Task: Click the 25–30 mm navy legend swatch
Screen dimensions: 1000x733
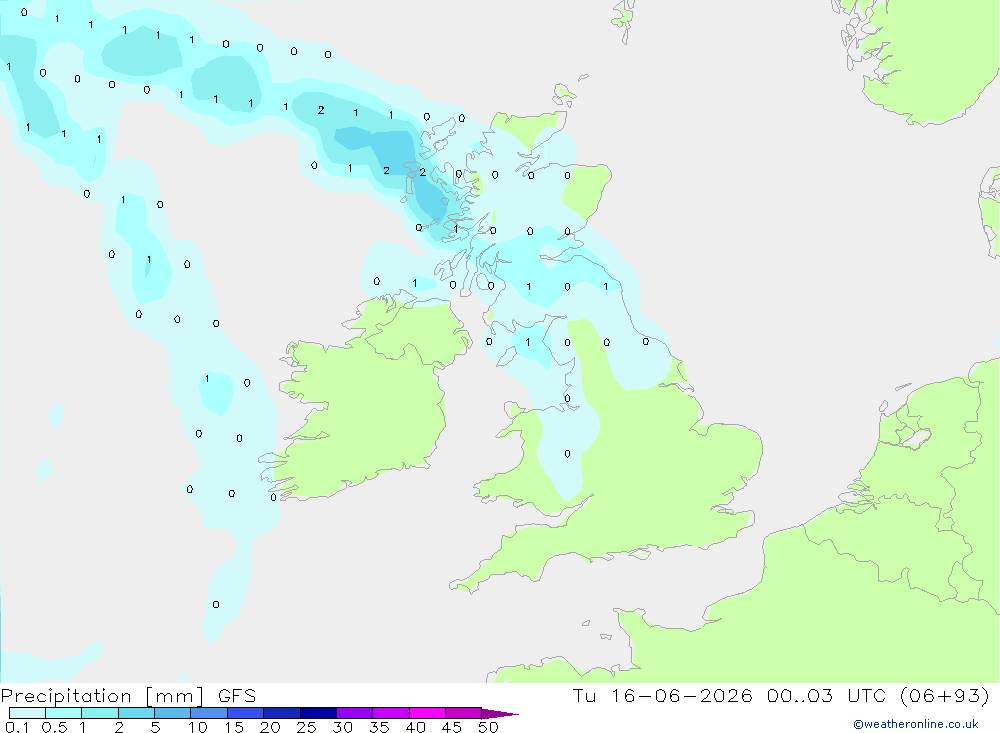Action: 318,713
